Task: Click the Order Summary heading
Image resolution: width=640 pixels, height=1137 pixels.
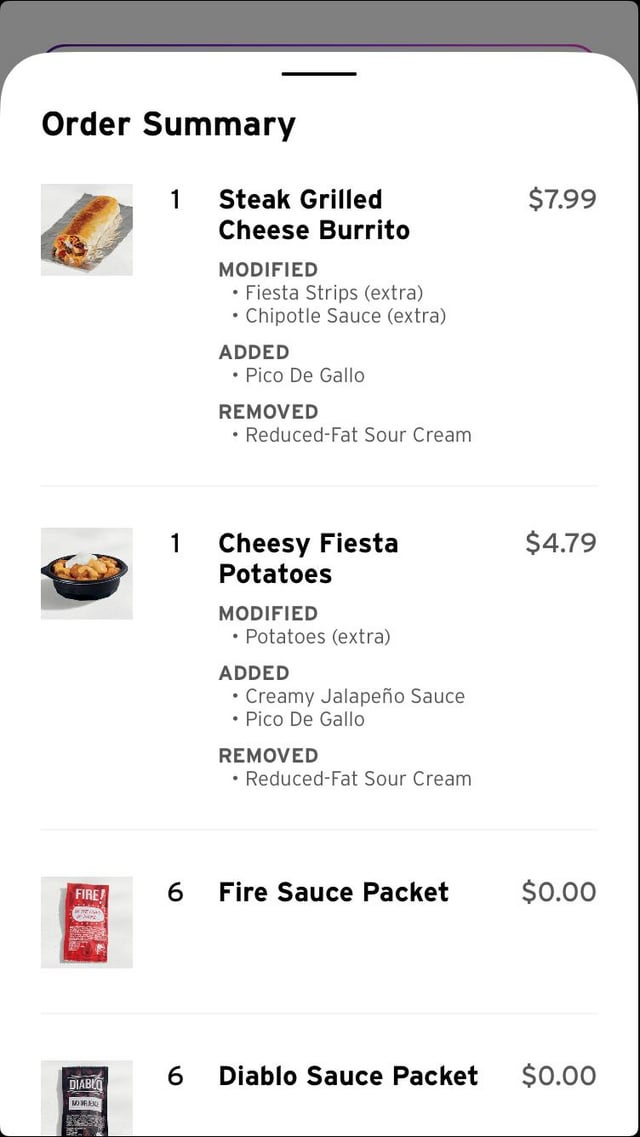Action: (168, 124)
